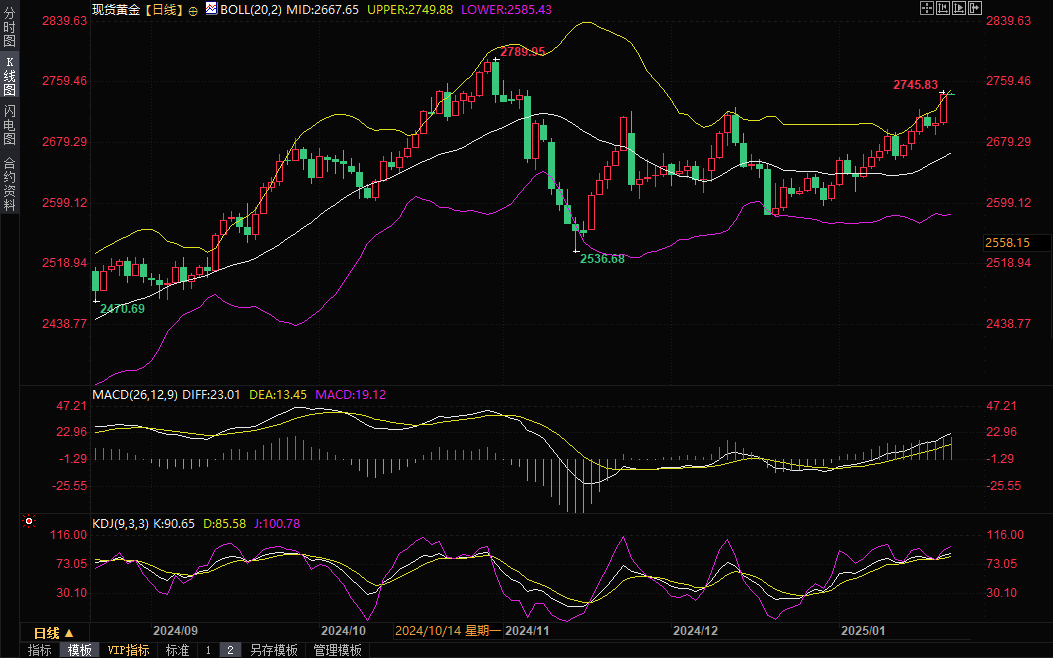Open the 合约资料 sidebar tab
1053x658 pixels.
[9, 184]
